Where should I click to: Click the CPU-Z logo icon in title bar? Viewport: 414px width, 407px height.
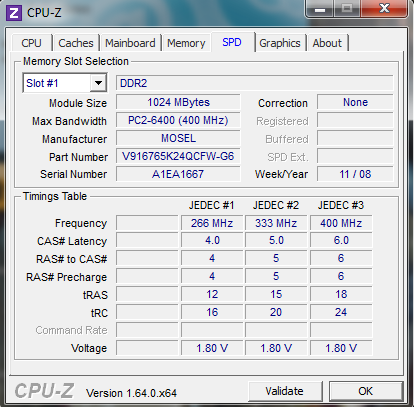click(x=14, y=13)
